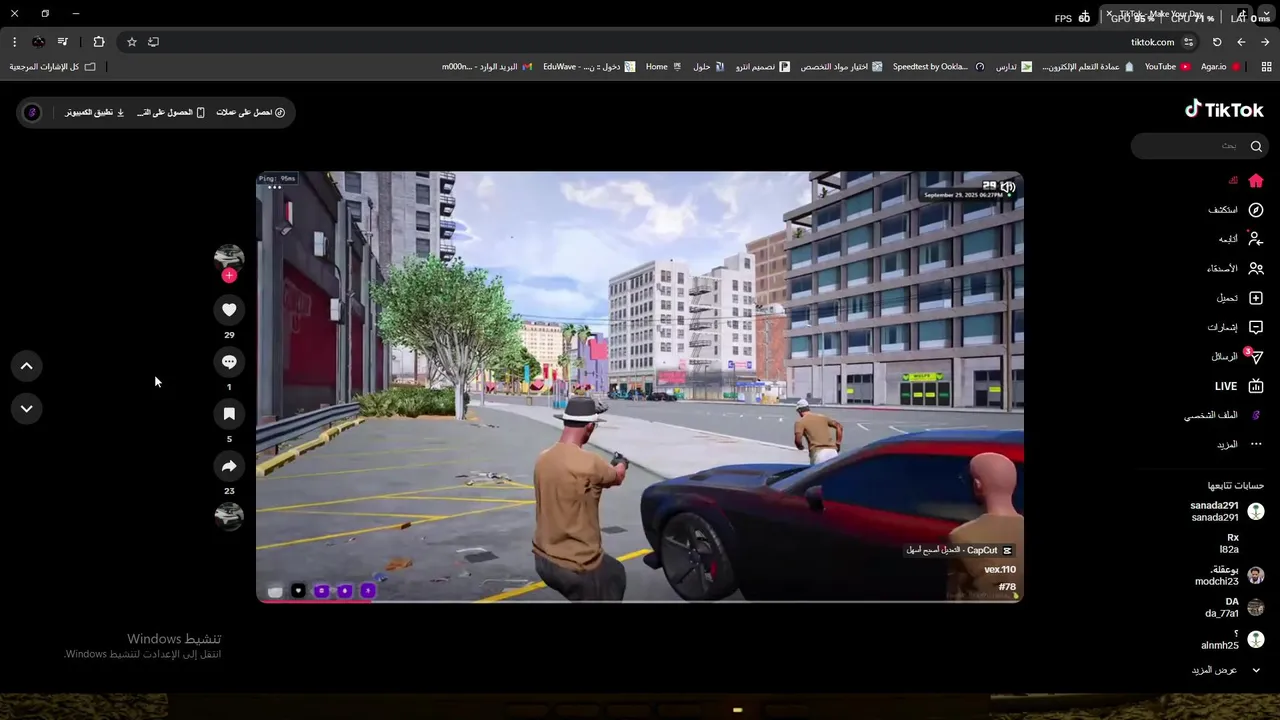Screen dimensions: 1280x720
Task: Open site settings icon beside URL
Action: pos(1188,42)
